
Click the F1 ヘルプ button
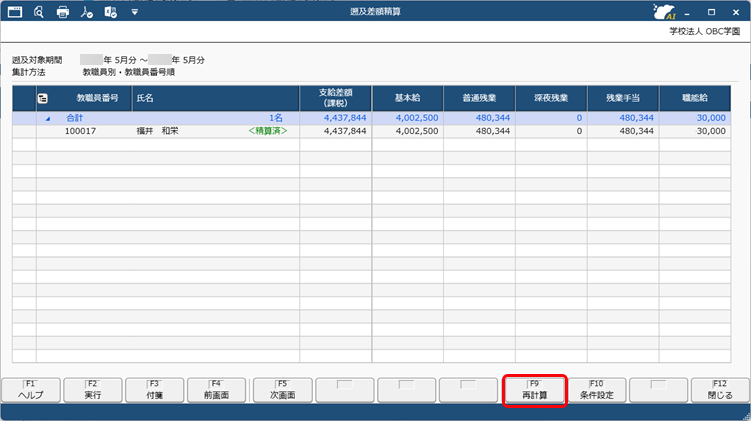(31, 390)
